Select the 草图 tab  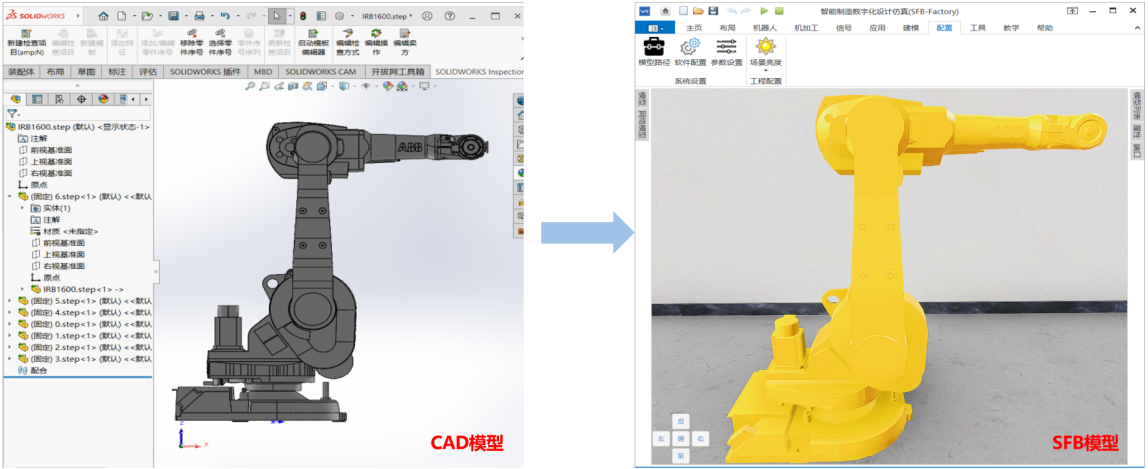pyautogui.click(x=86, y=72)
